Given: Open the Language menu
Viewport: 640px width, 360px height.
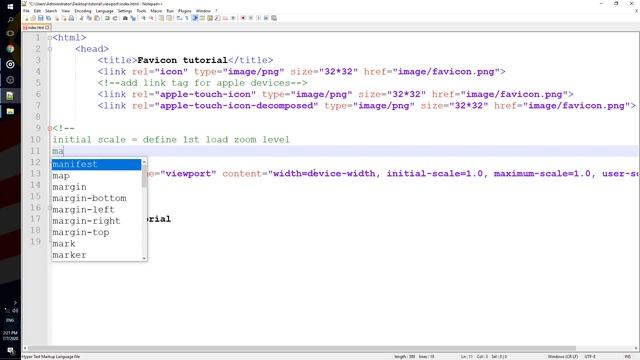Looking at the screenshot, I should click(104, 11).
